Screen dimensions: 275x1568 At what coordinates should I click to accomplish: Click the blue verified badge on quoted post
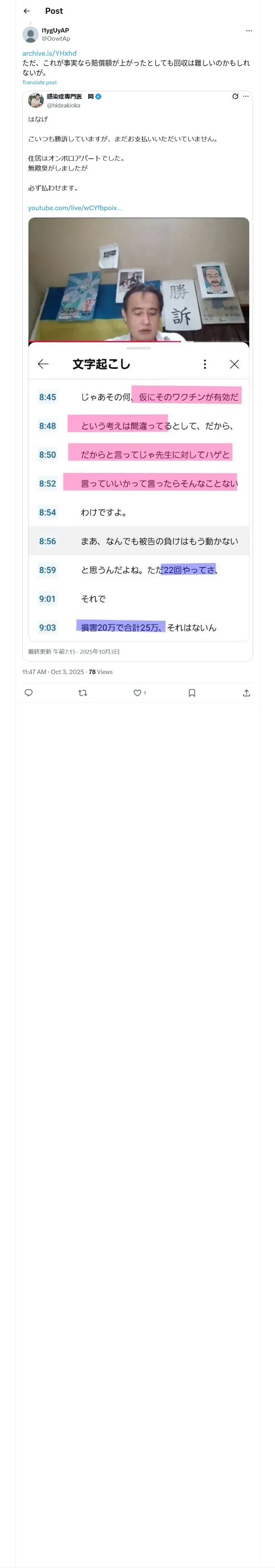click(x=98, y=96)
